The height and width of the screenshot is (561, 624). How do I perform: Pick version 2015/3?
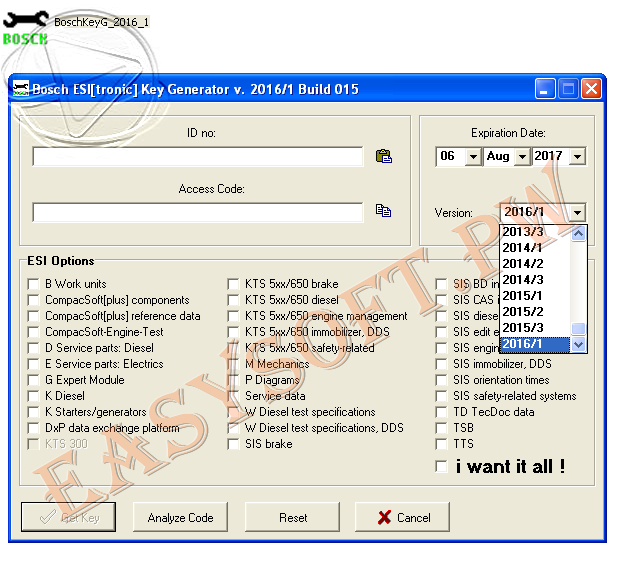tap(535, 327)
